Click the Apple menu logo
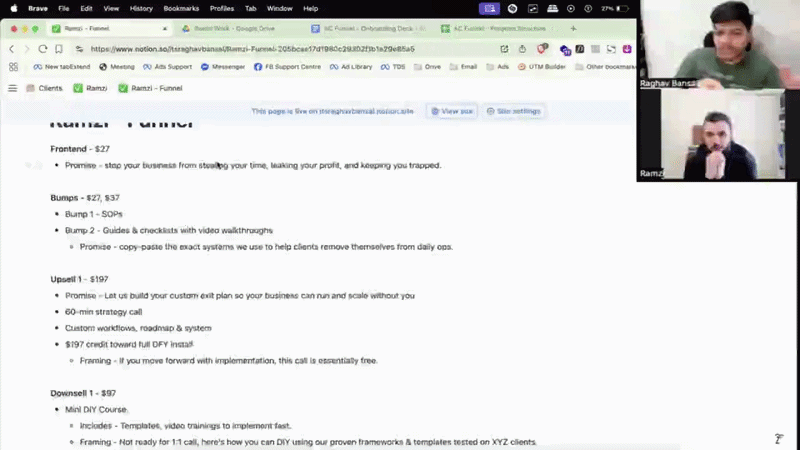 [14, 8]
